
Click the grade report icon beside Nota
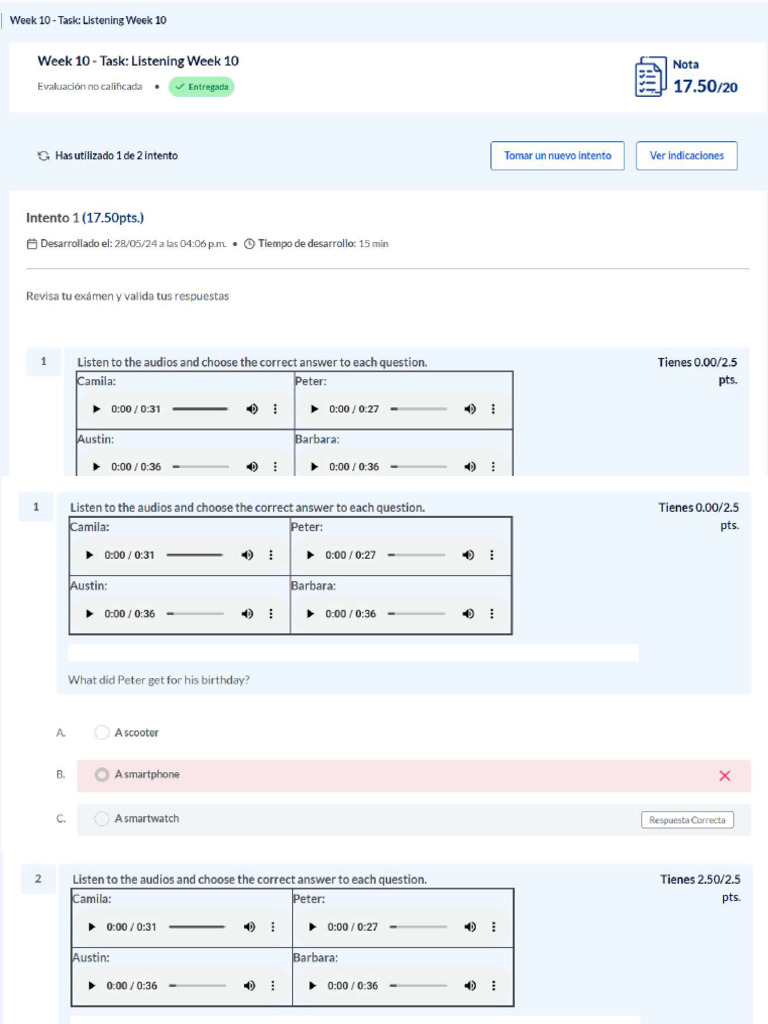click(x=650, y=77)
